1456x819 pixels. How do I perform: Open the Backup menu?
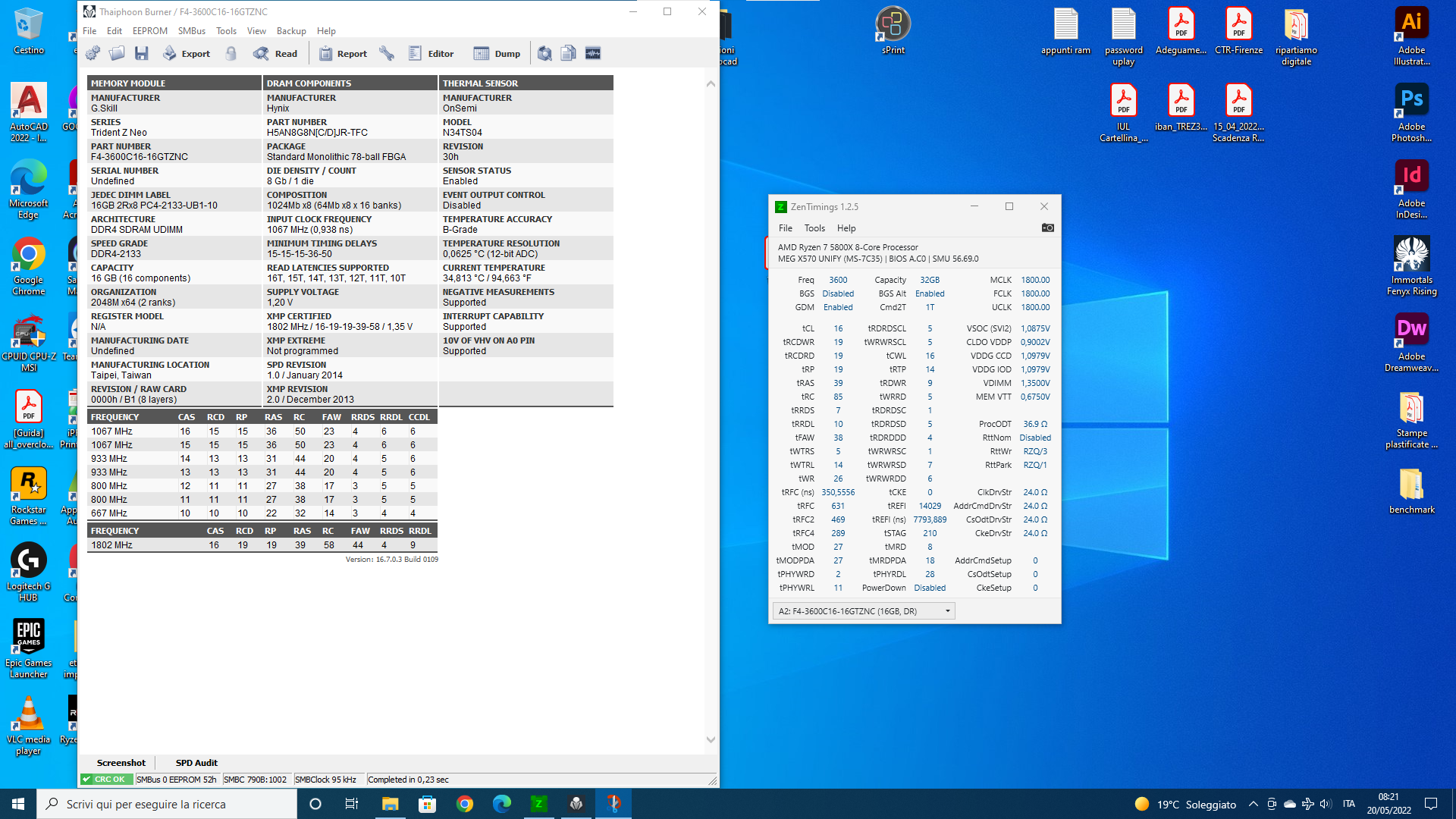pyautogui.click(x=291, y=31)
